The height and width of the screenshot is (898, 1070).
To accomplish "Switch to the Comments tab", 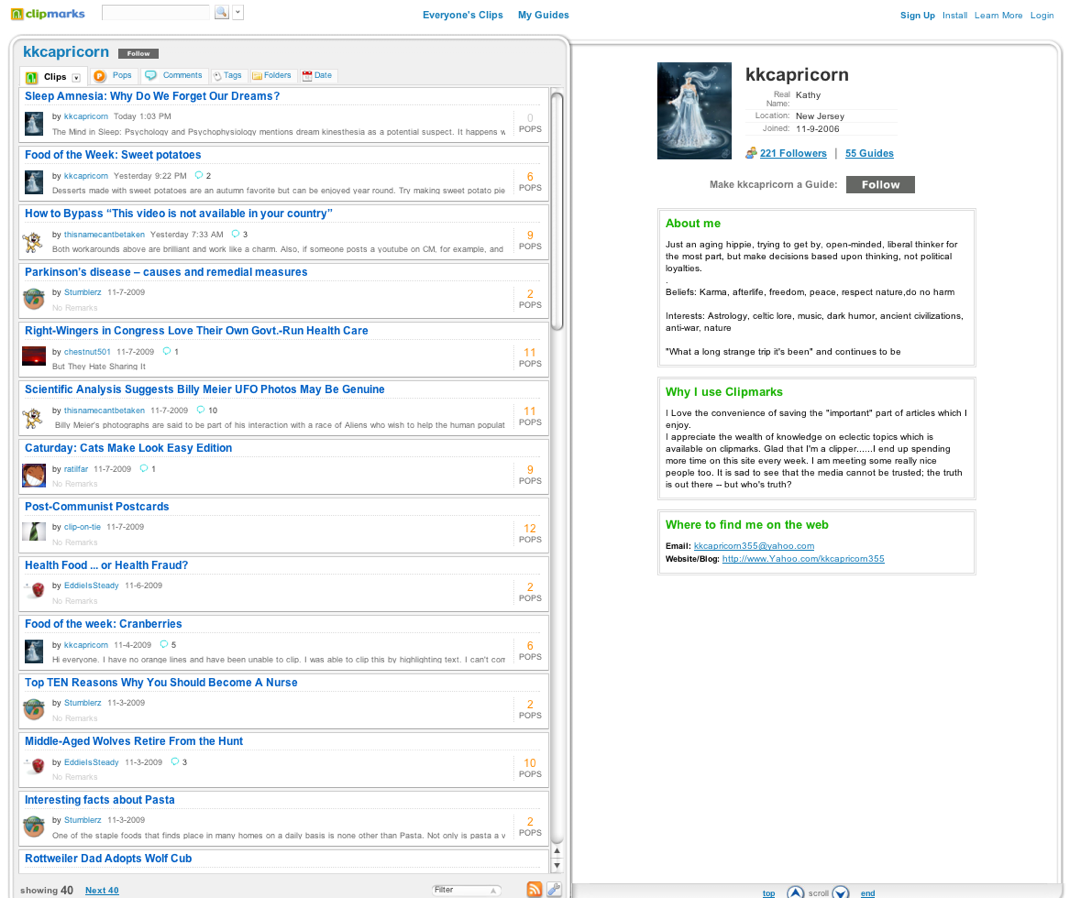I will [x=173, y=76].
